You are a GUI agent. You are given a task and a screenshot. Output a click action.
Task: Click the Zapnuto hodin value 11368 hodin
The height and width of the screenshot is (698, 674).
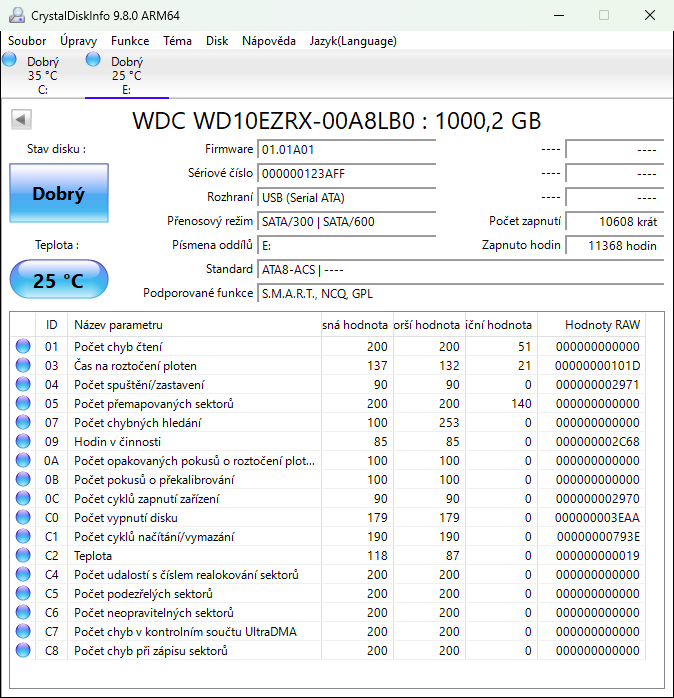(615, 246)
